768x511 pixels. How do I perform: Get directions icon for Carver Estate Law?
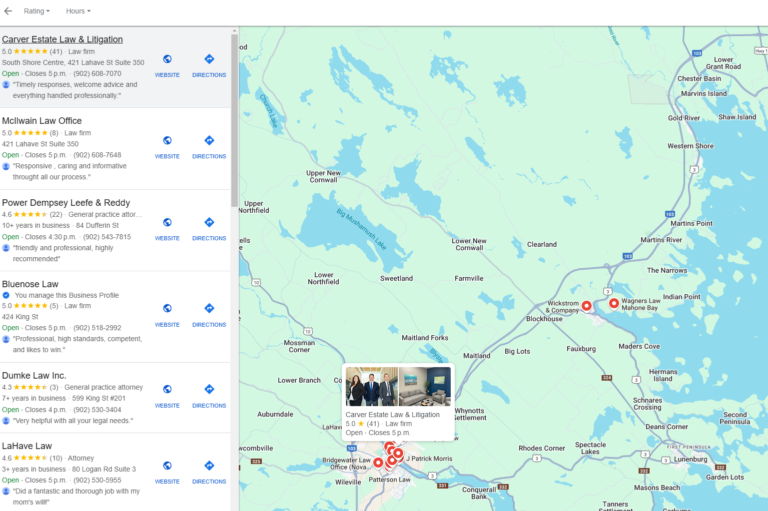pyautogui.click(x=209, y=59)
